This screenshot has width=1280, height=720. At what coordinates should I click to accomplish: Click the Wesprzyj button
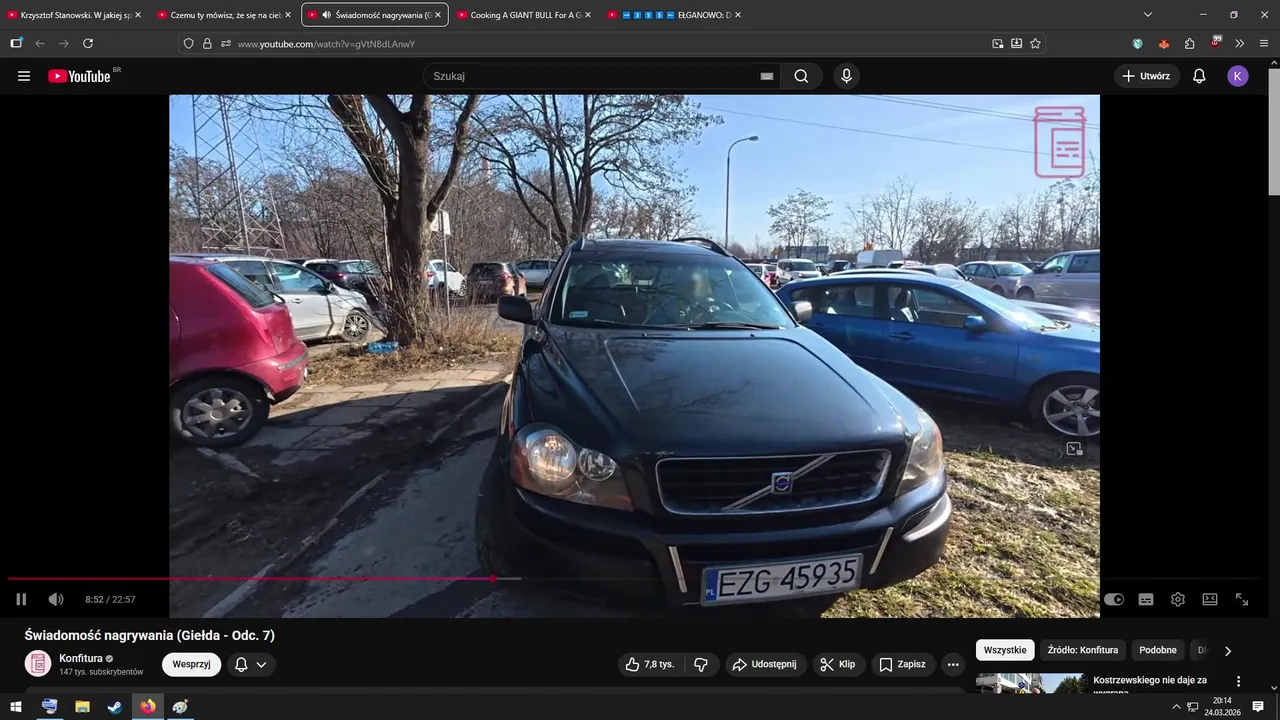click(191, 664)
